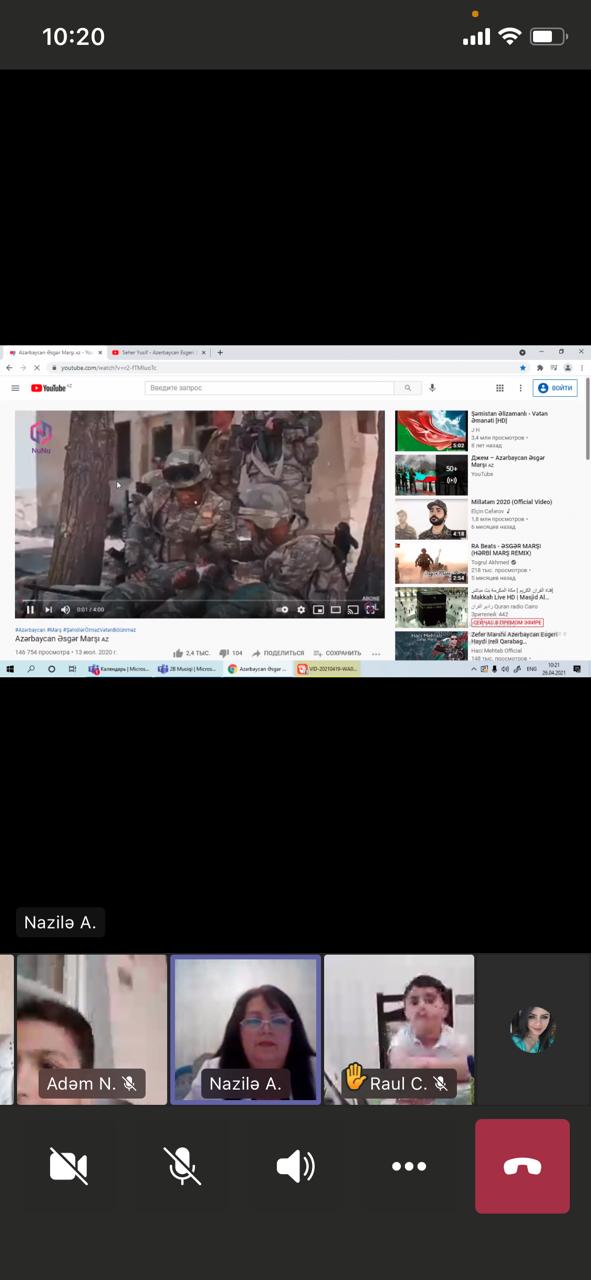Open the three-dots more options menu
The height and width of the screenshot is (1280, 591).
[x=408, y=1166]
